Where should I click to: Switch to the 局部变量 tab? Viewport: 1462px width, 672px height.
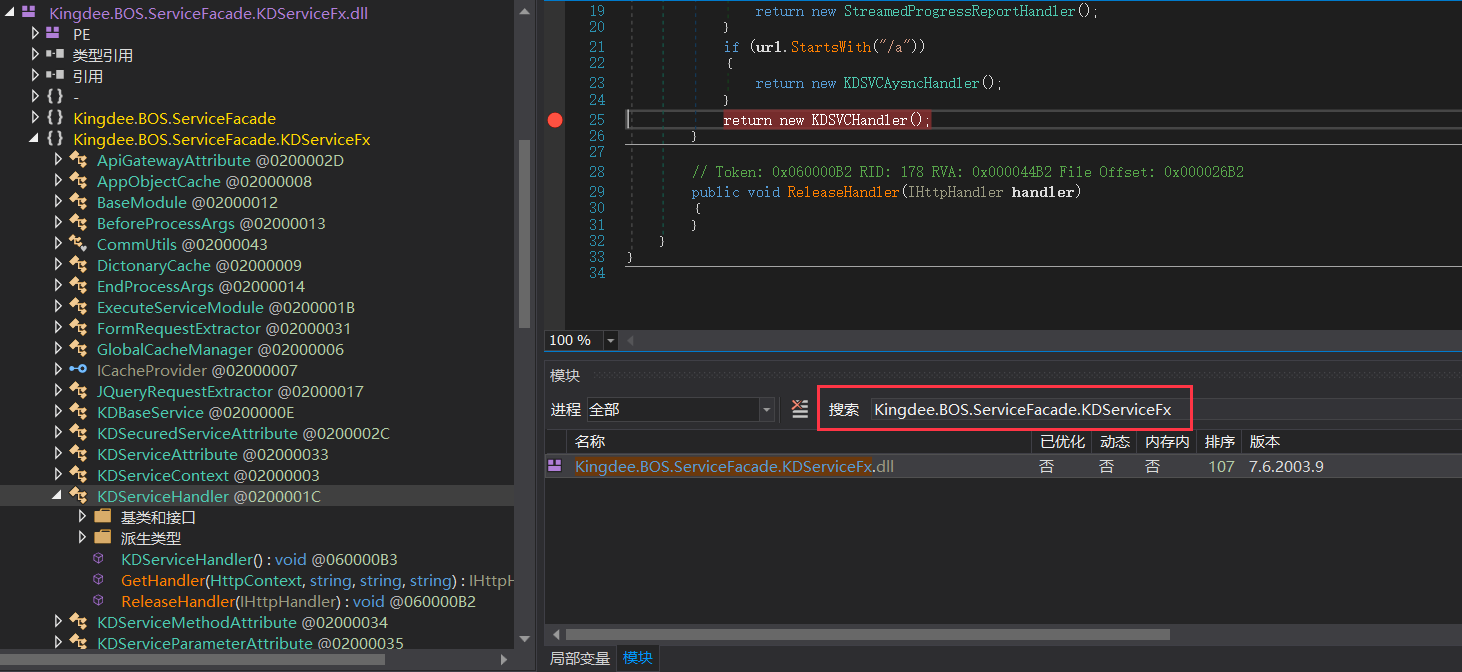(579, 658)
